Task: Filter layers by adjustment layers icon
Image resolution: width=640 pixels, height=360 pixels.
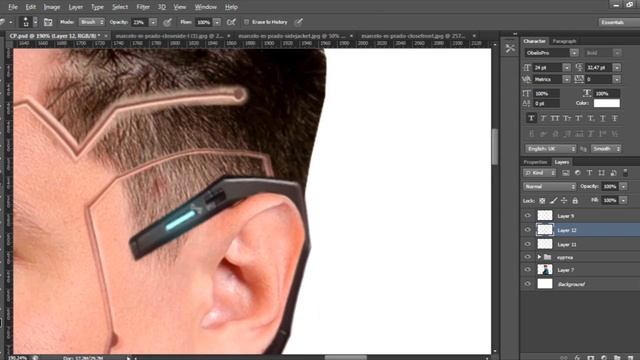Action: coord(578,173)
